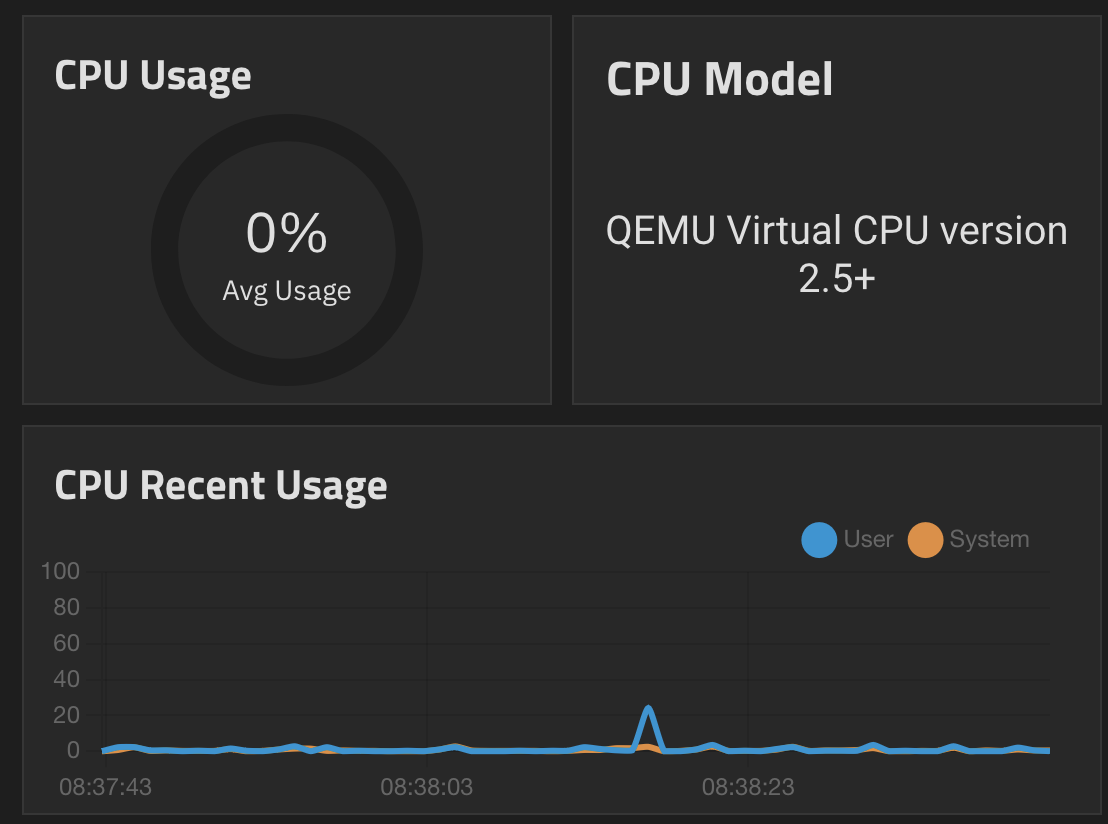1108x824 pixels.
Task: Click the 08:37:43 time axis label
Action: 105,787
